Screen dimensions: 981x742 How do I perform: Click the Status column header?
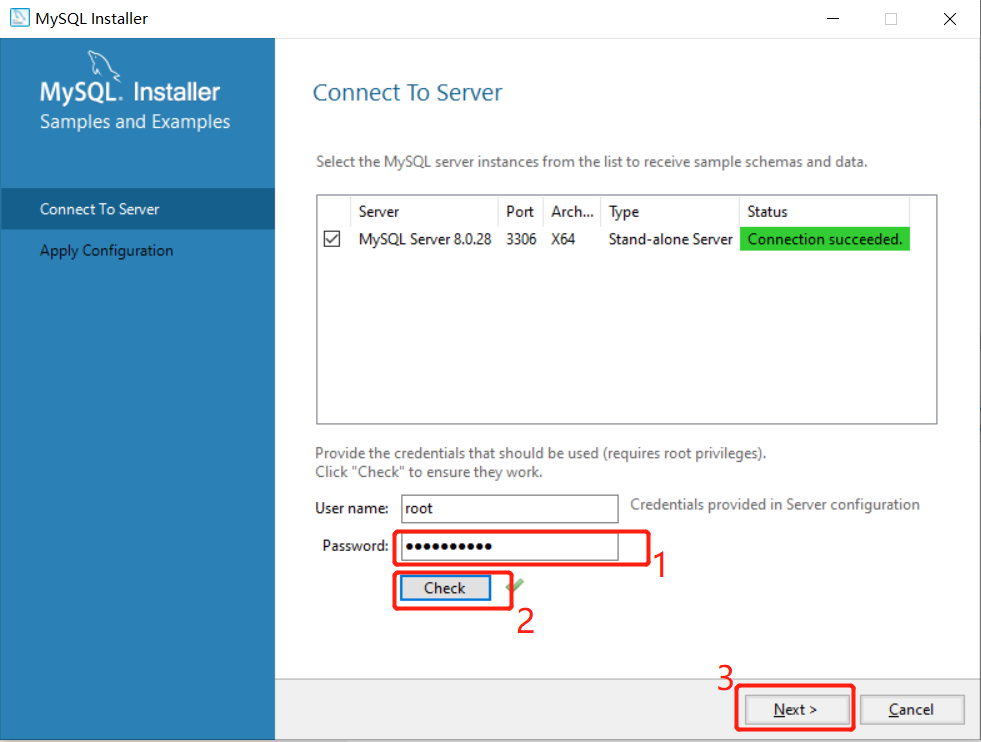(x=825, y=211)
